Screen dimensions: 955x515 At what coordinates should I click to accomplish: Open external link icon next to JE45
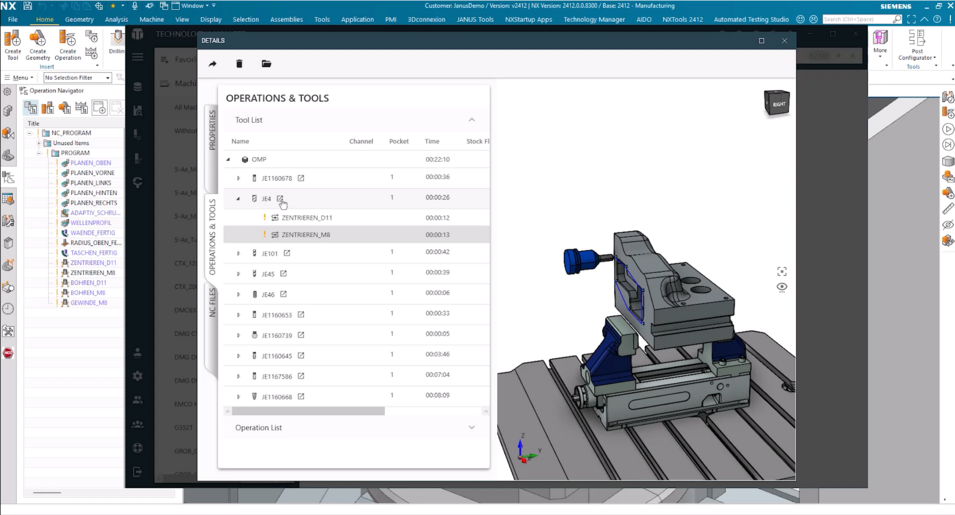(283, 274)
